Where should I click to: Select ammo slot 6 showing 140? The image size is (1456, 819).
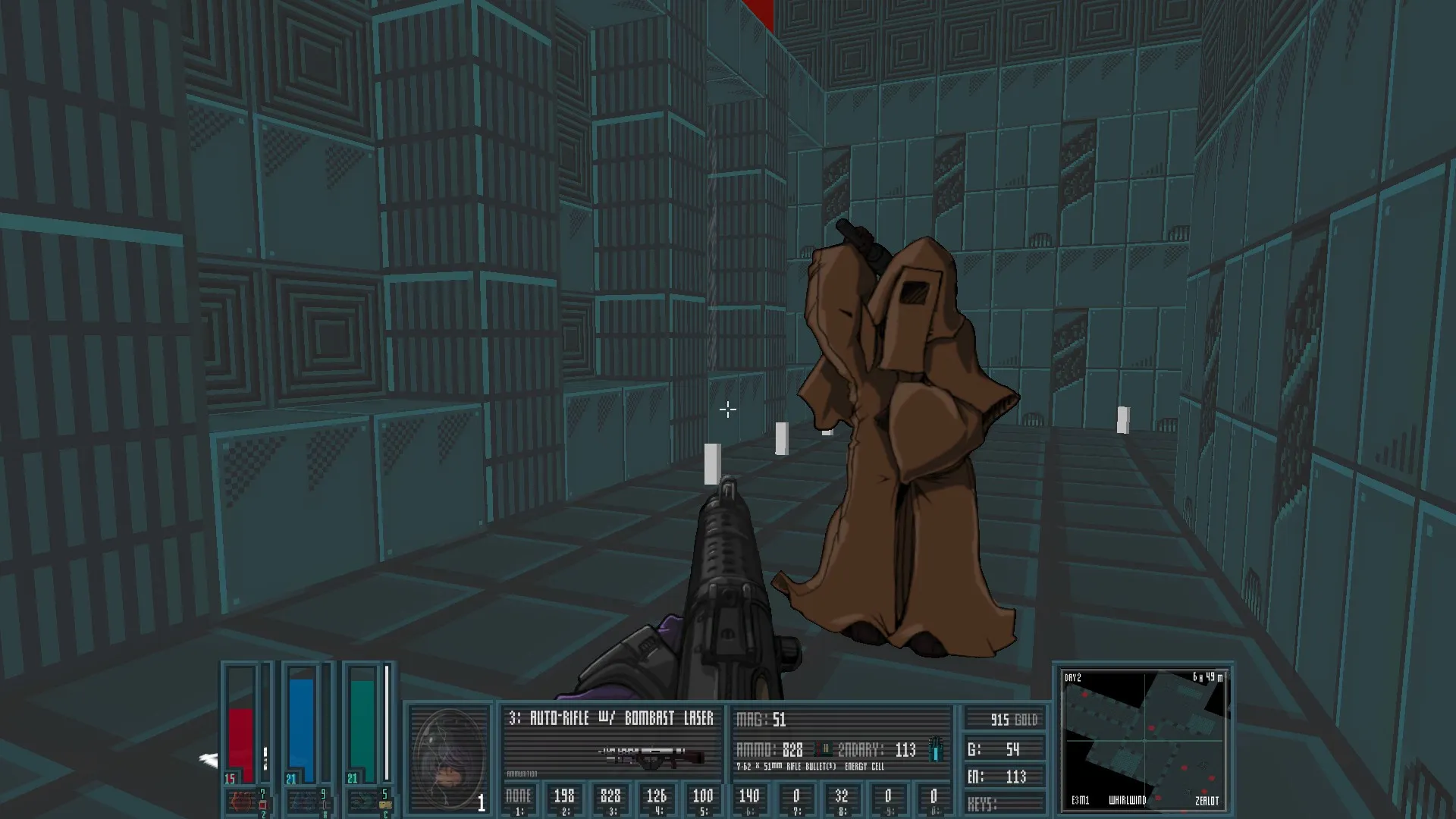point(749,800)
